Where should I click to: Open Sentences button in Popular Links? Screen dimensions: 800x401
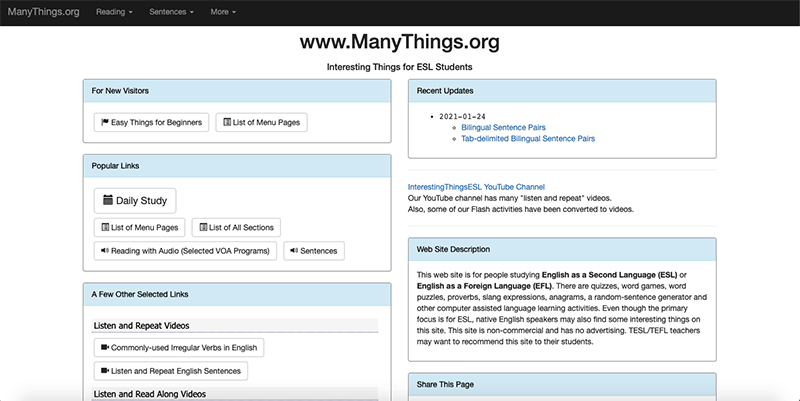click(x=314, y=251)
